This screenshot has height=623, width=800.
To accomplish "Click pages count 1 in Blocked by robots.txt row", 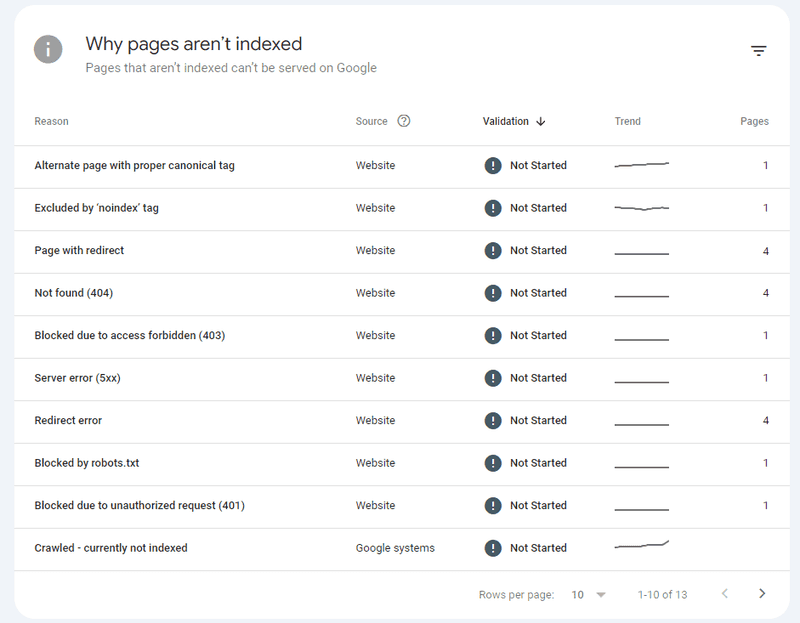I will point(765,463).
